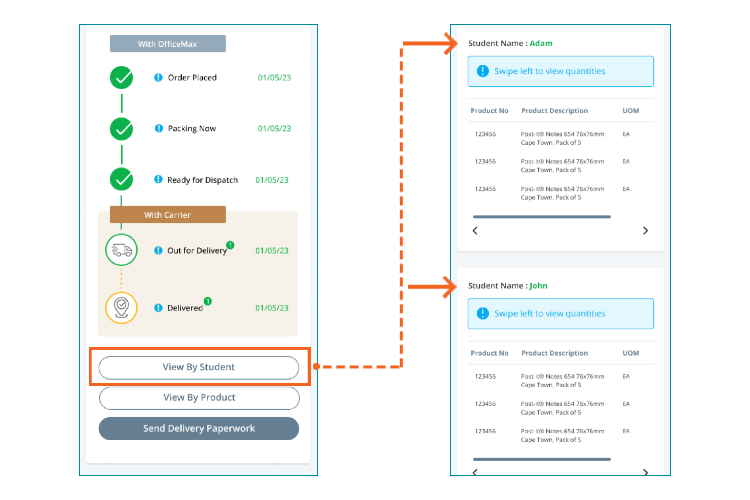750x500 pixels.
Task: Open info icon beside Out for Delivery
Action: click(x=158, y=250)
